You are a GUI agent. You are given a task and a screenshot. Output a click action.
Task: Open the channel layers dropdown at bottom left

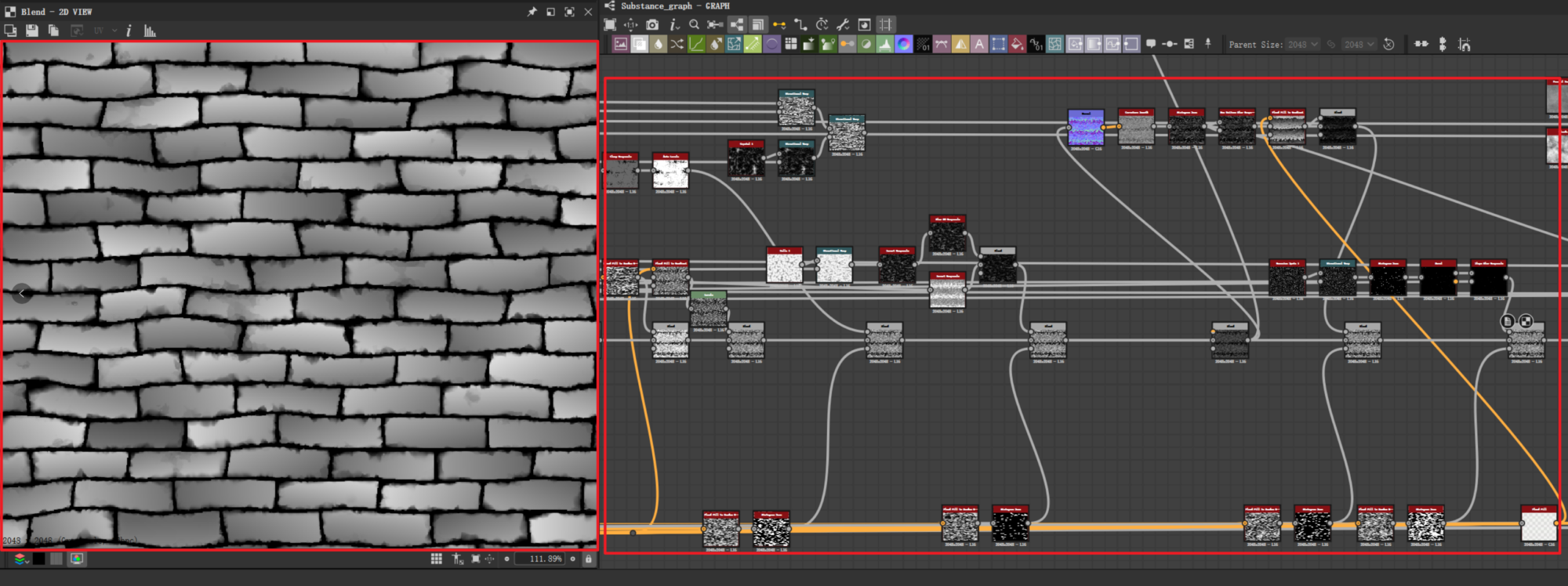(20, 559)
